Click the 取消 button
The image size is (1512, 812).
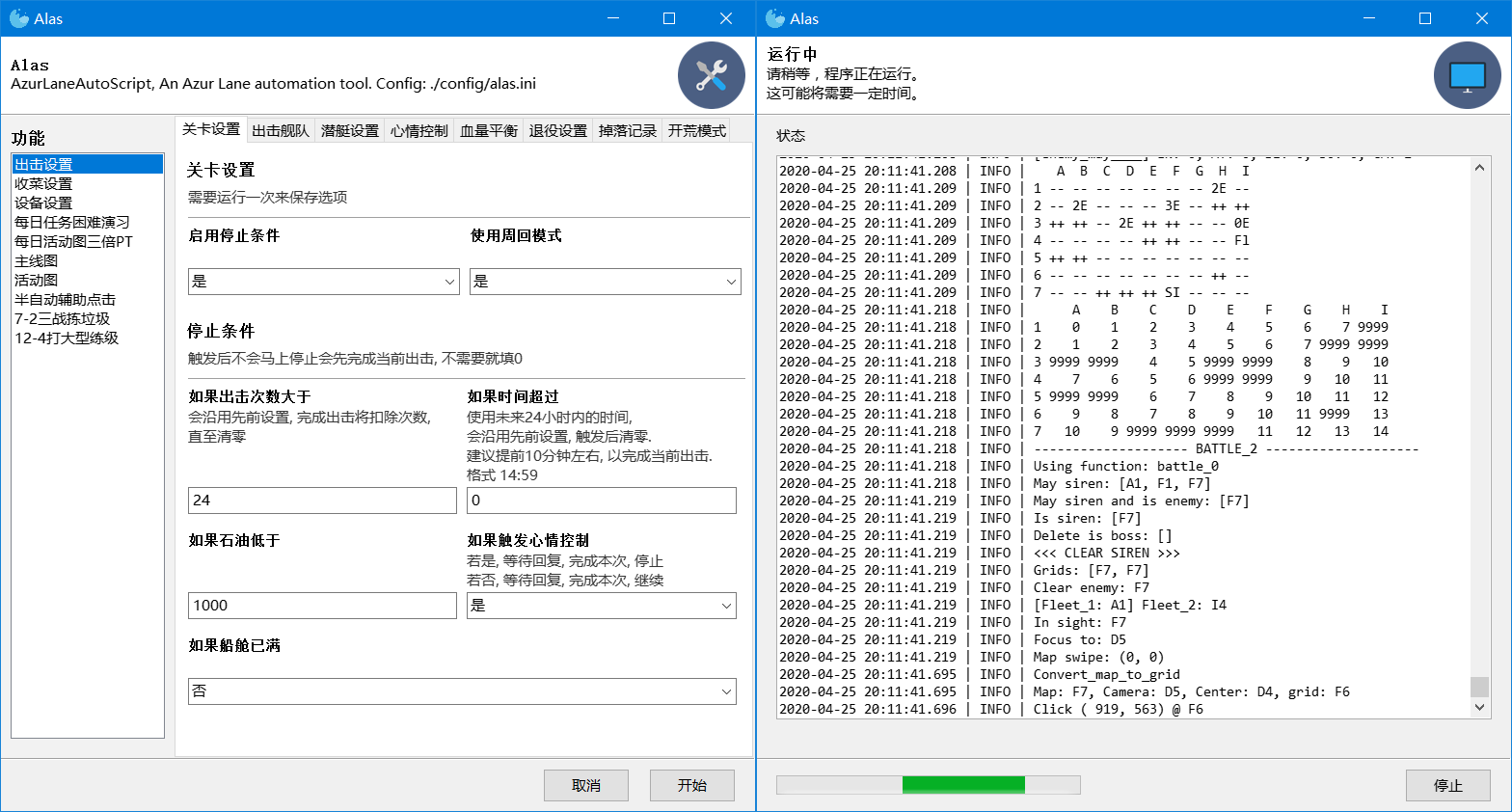586,785
